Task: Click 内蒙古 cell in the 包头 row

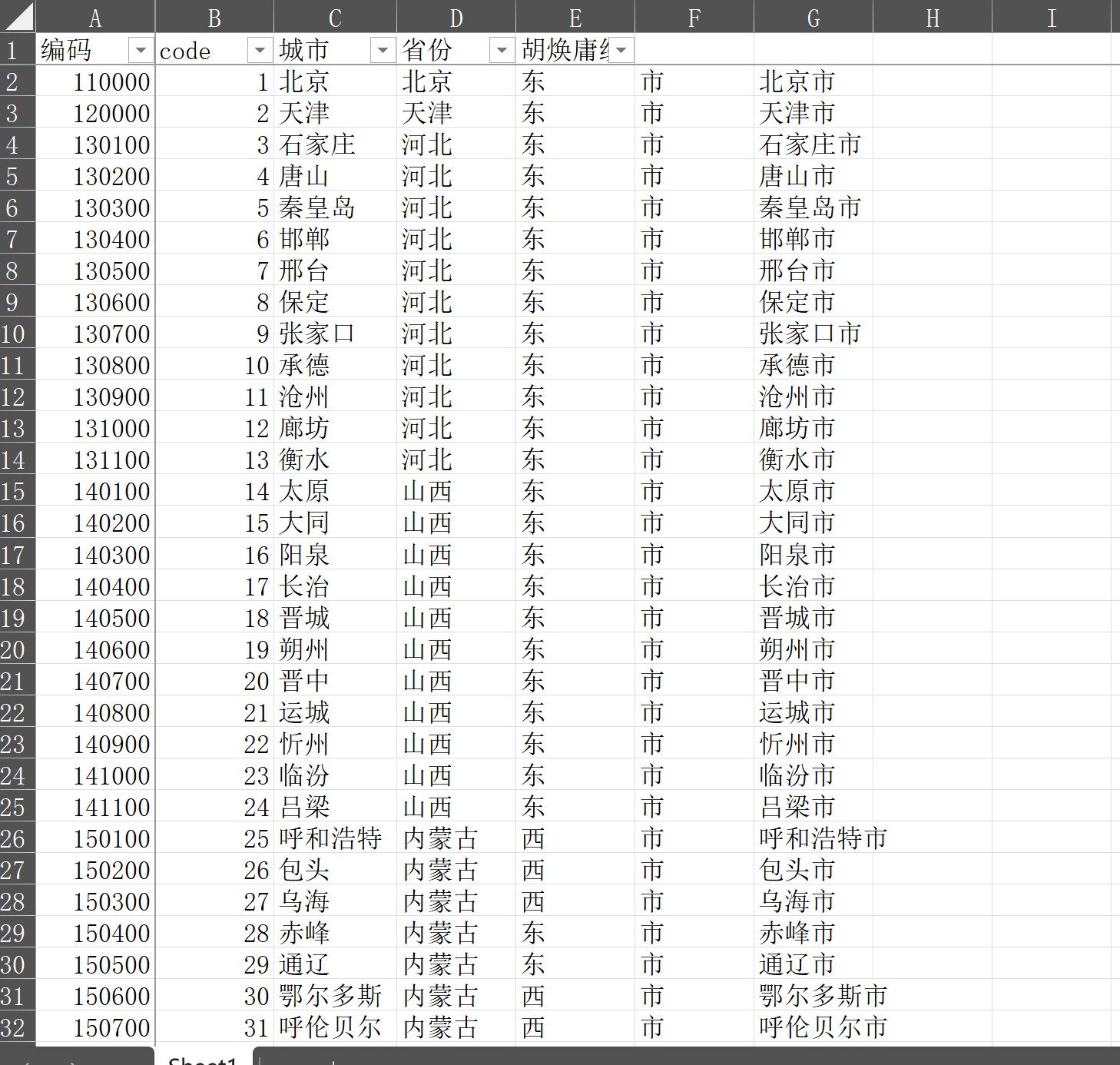Action: (456, 870)
